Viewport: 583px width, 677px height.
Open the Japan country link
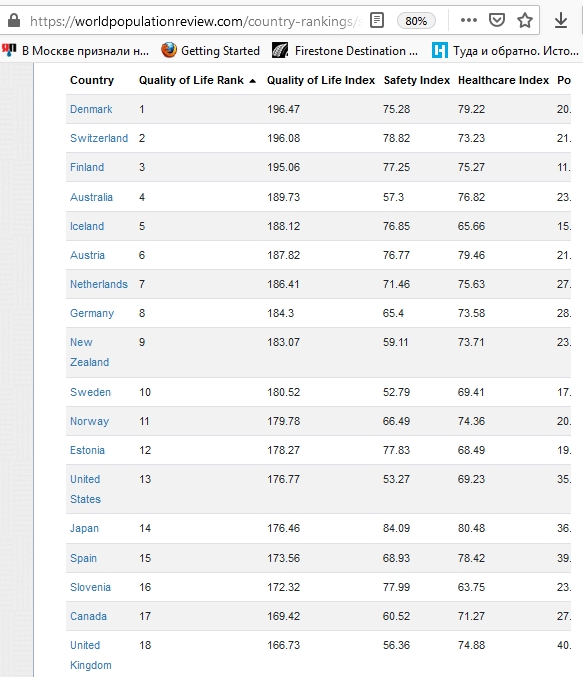click(x=84, y=528)
